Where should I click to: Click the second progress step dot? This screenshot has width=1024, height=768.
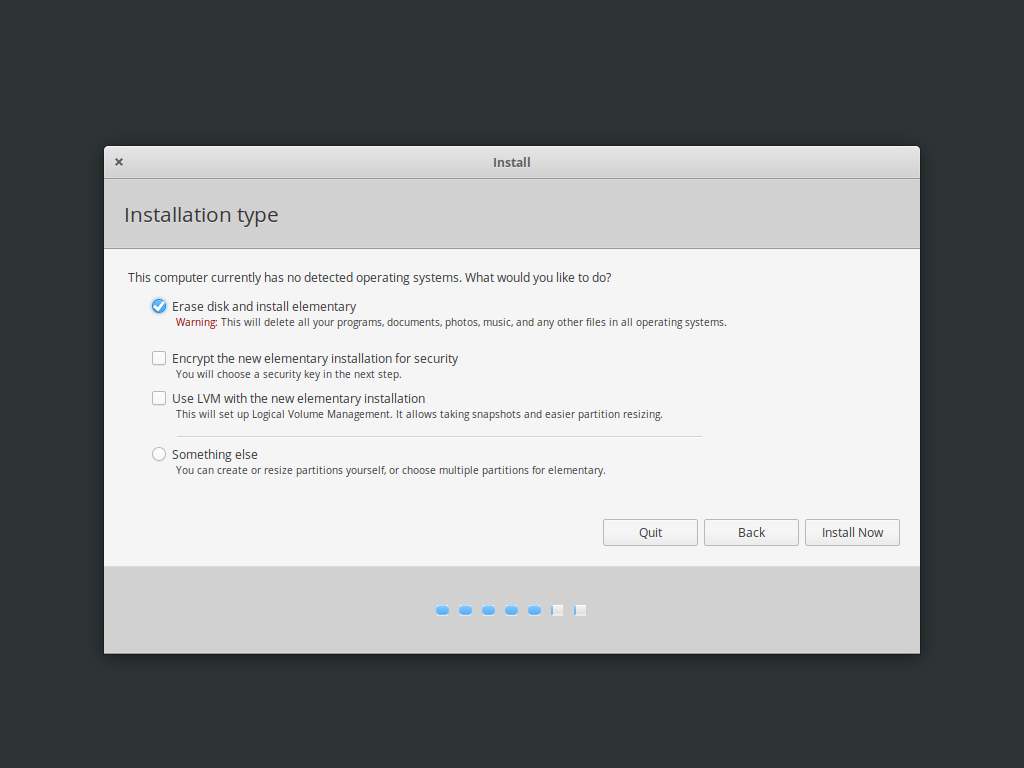pyautogui.click(x=466, y=610)
